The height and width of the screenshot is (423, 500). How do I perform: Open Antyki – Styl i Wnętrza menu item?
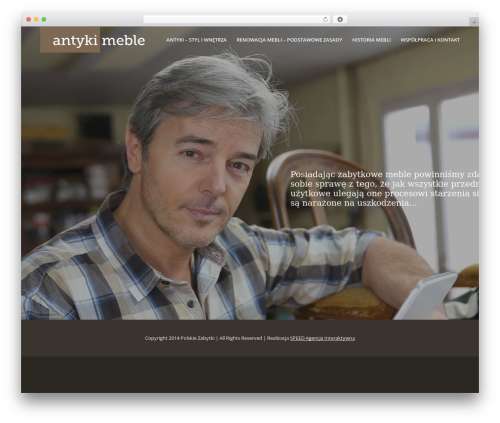pyautogui.click(x=196, y=40)
